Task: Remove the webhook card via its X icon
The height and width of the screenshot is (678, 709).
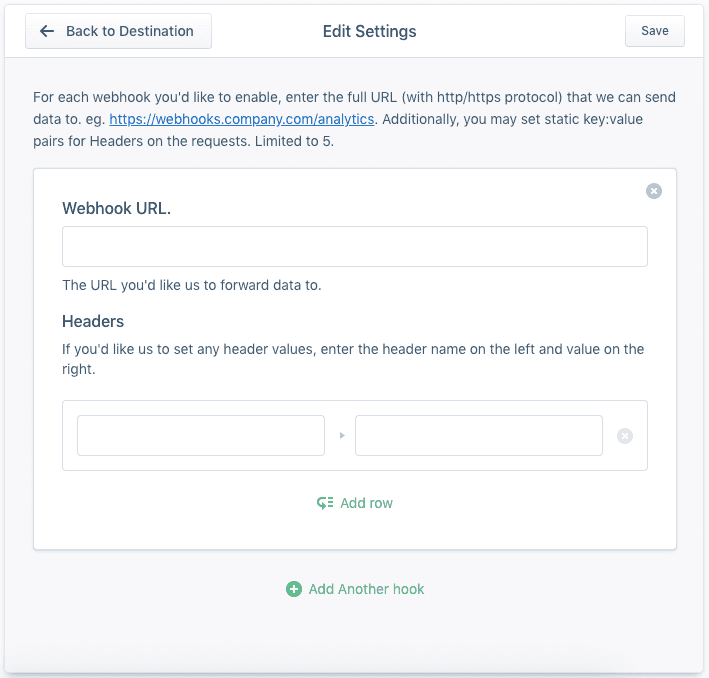Action: [x=653, y=191]
